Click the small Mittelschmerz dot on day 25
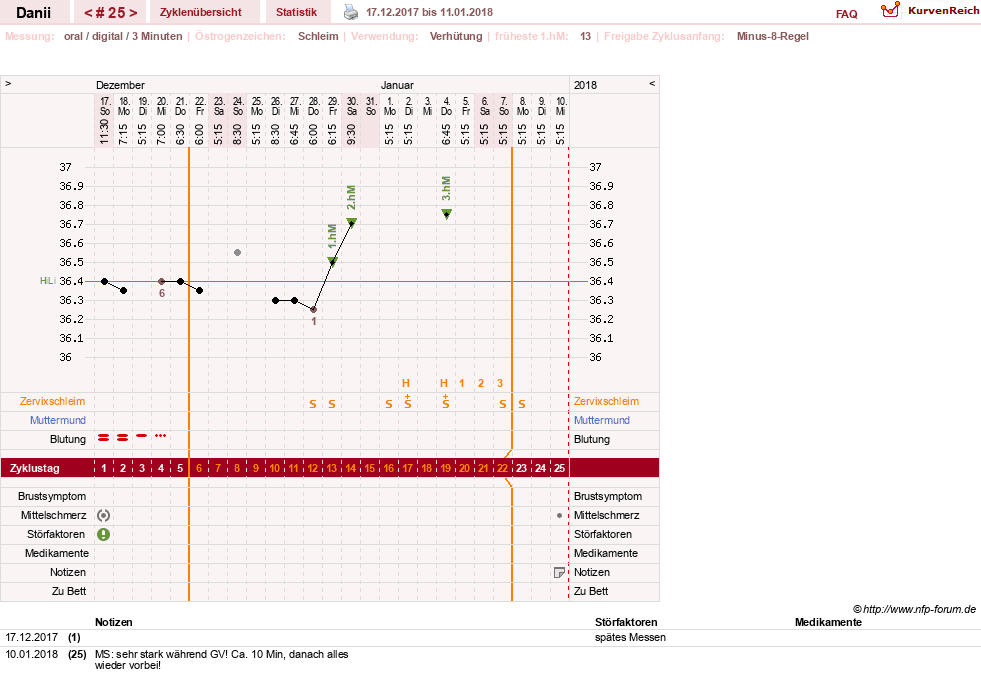 point(559,515)
